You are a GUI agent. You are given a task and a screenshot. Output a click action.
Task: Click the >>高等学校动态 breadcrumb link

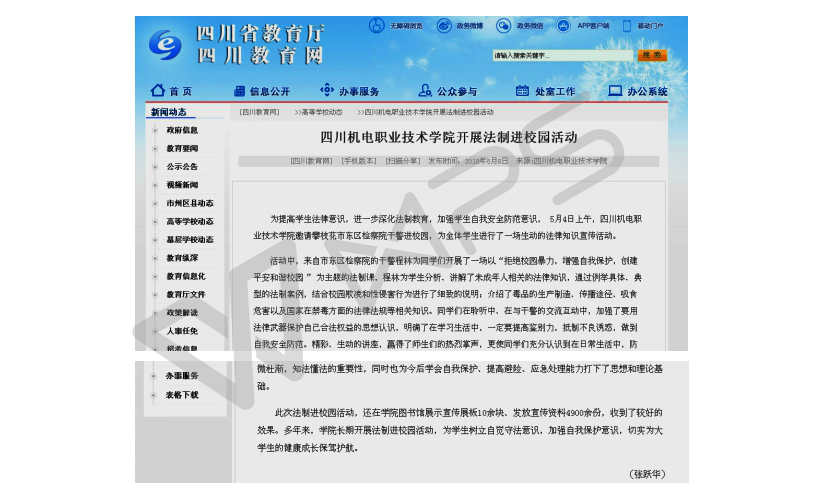pos(319,112)
